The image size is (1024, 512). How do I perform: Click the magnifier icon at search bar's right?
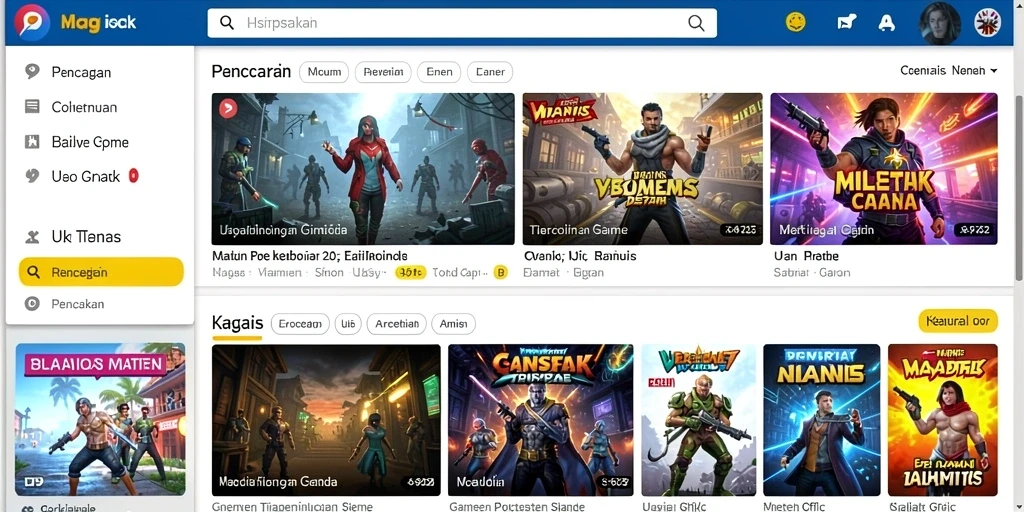tap(697, 23)
